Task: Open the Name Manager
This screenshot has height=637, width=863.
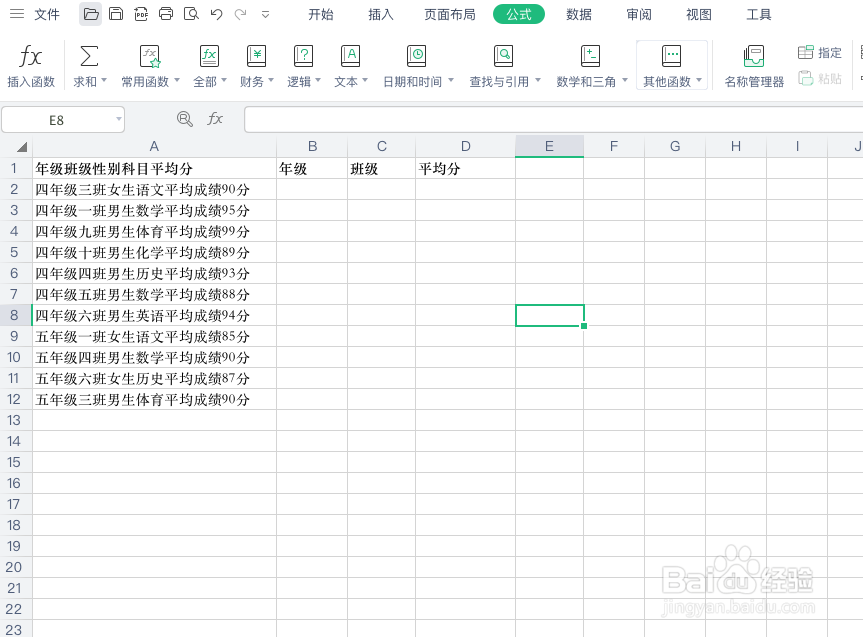Action: point(752,65)
